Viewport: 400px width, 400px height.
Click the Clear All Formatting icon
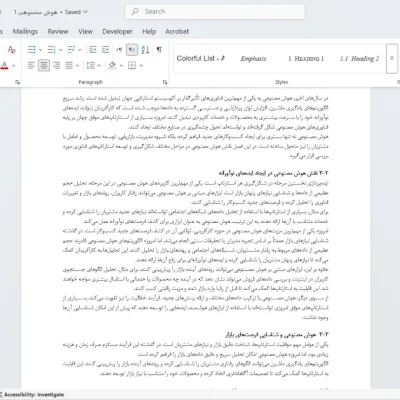click(x=12, y=50)
